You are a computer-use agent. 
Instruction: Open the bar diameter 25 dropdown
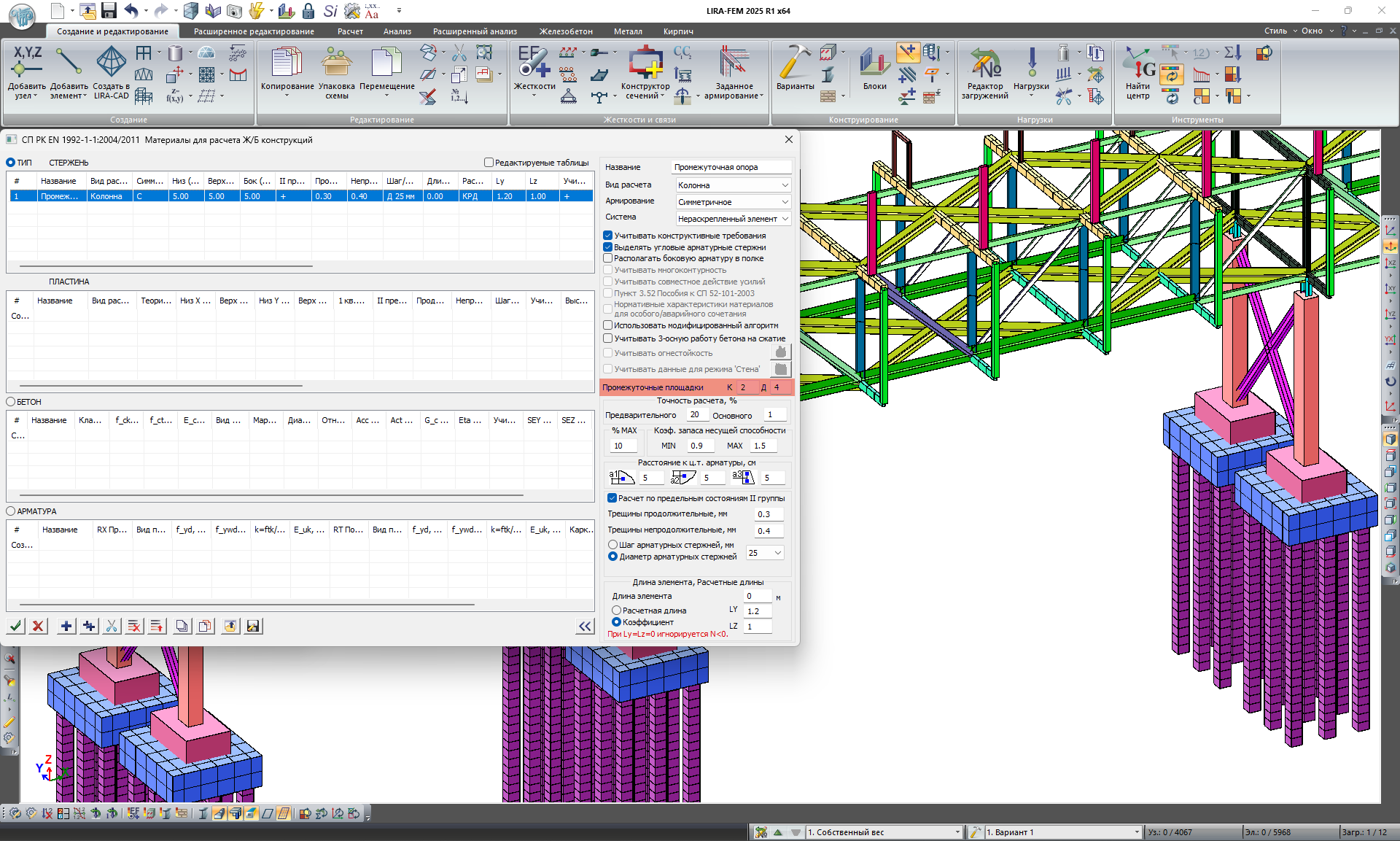point(765,553)
